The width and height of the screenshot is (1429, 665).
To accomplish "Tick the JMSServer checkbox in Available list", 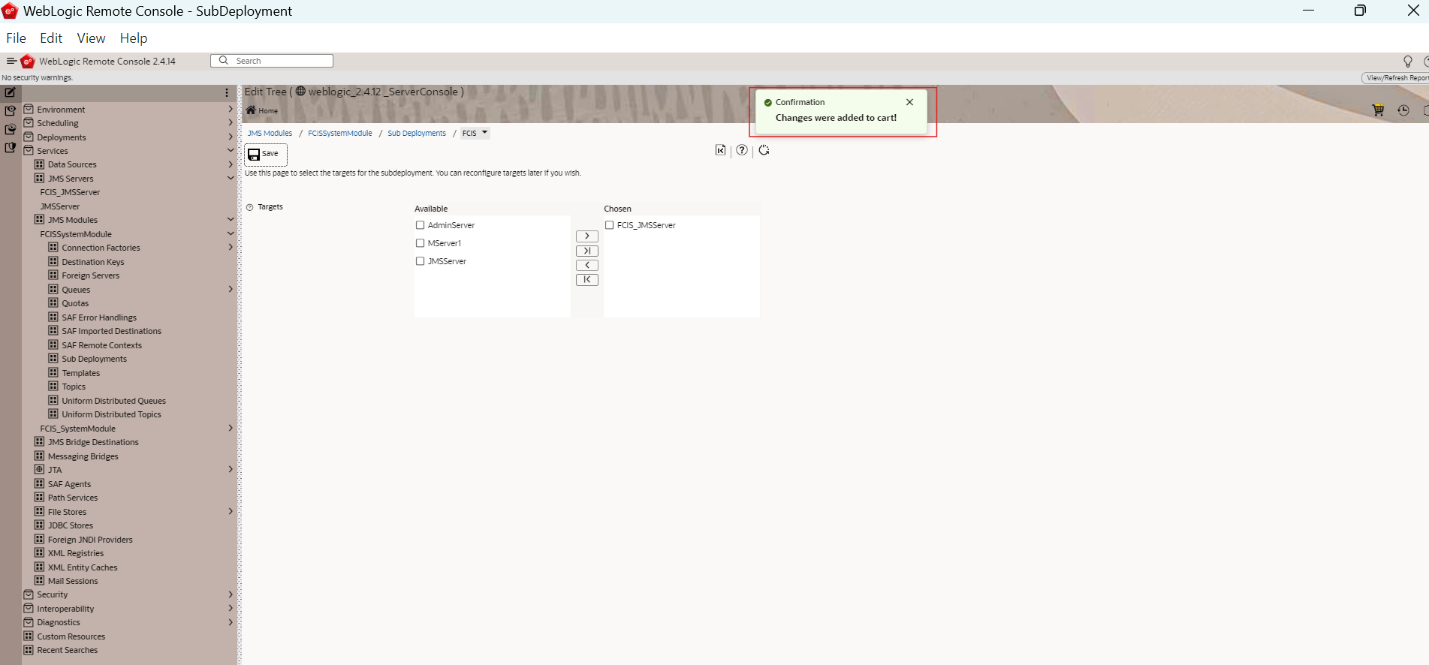I will [420, 261].
